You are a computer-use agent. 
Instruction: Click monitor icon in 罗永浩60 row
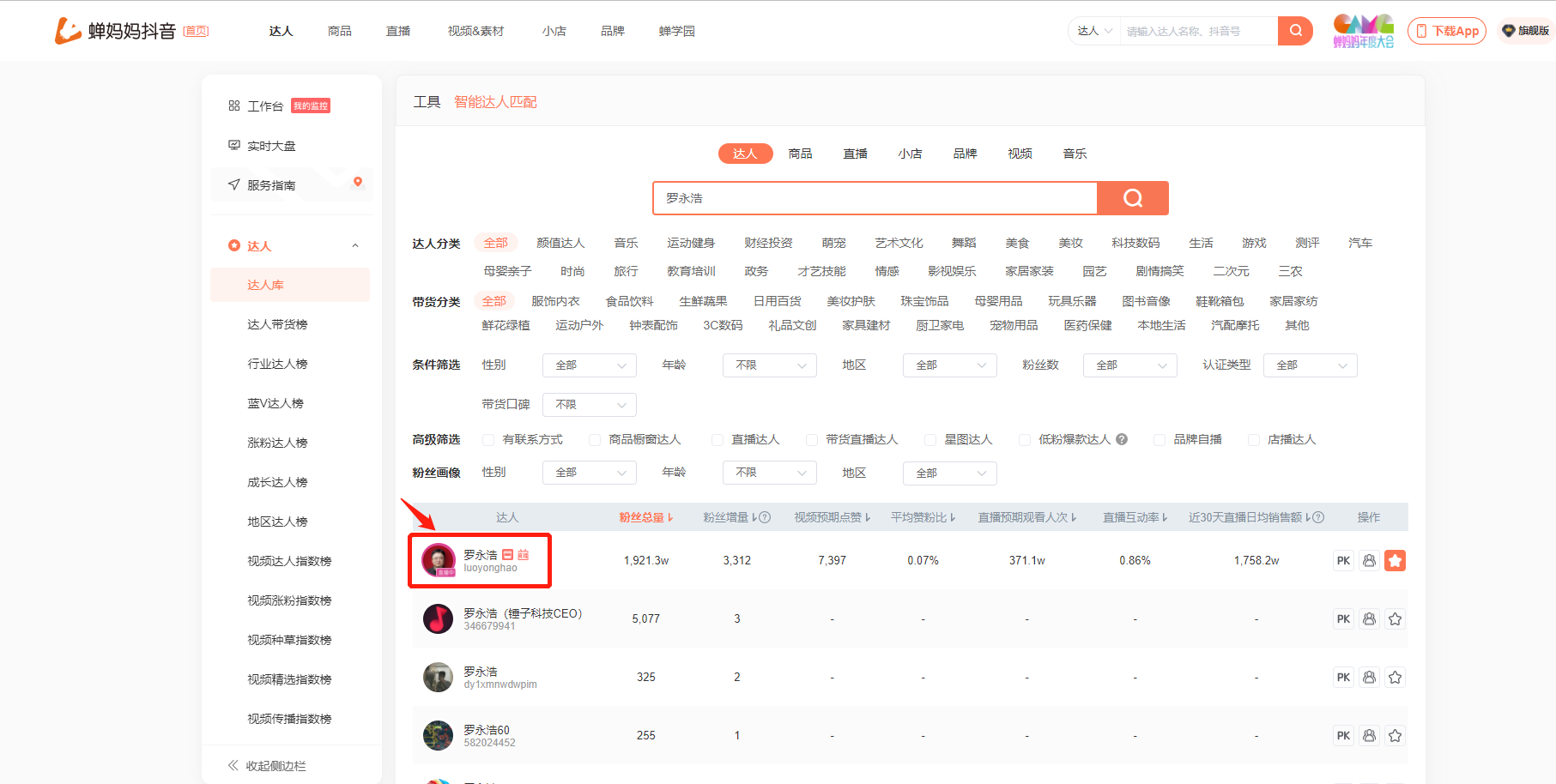(1369, 735)
